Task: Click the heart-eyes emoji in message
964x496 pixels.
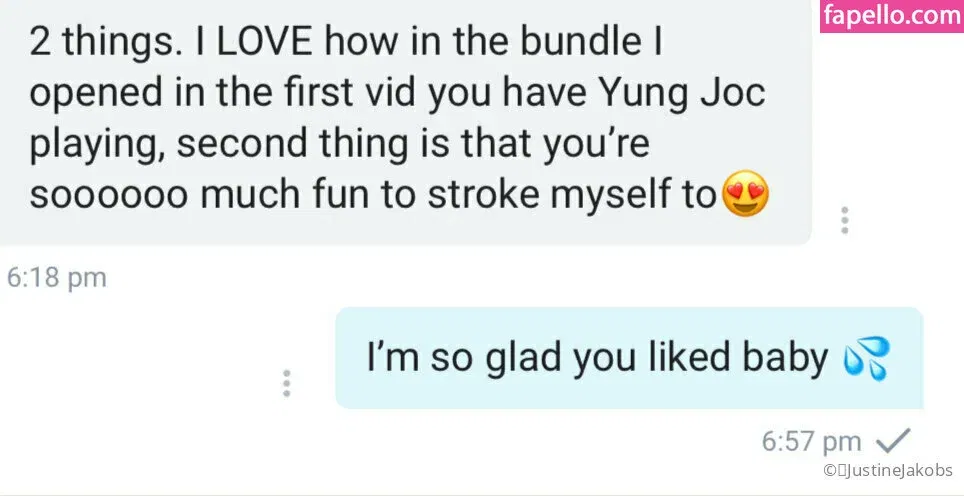Action: [x=745, y=194]
